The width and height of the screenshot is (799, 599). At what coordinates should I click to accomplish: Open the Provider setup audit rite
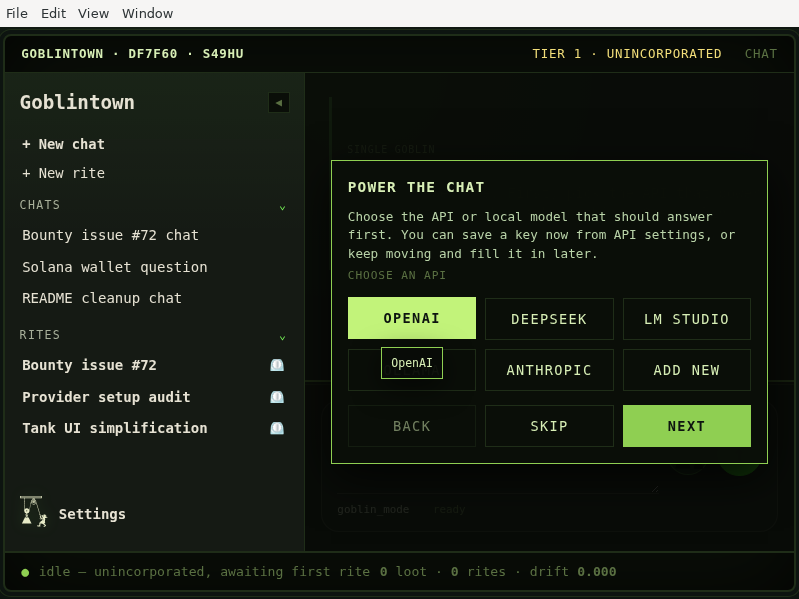point(106,397)
